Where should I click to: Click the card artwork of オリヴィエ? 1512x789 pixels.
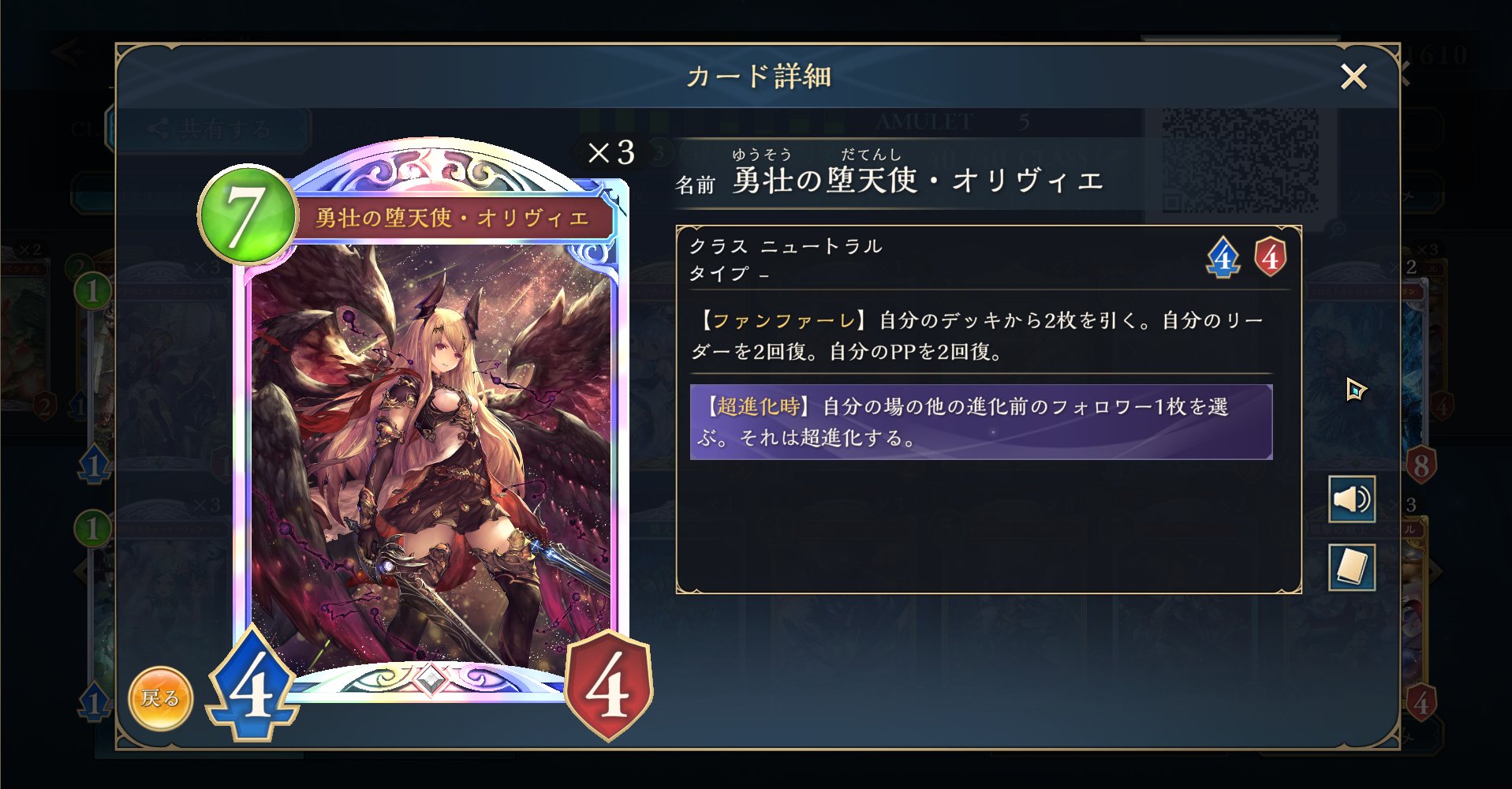pos(431,458)
